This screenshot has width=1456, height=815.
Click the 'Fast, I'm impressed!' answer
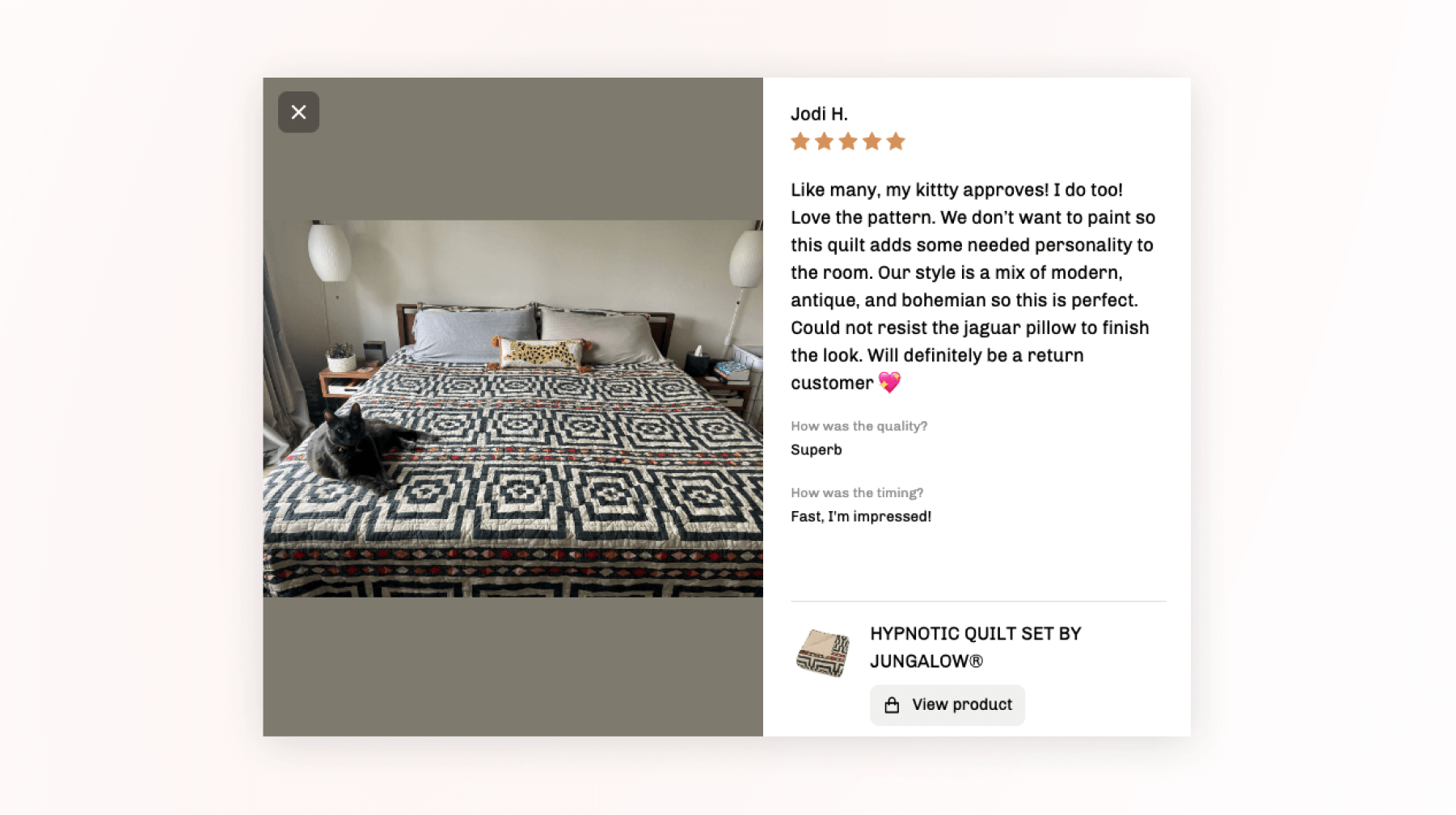[x=861, y=517]
